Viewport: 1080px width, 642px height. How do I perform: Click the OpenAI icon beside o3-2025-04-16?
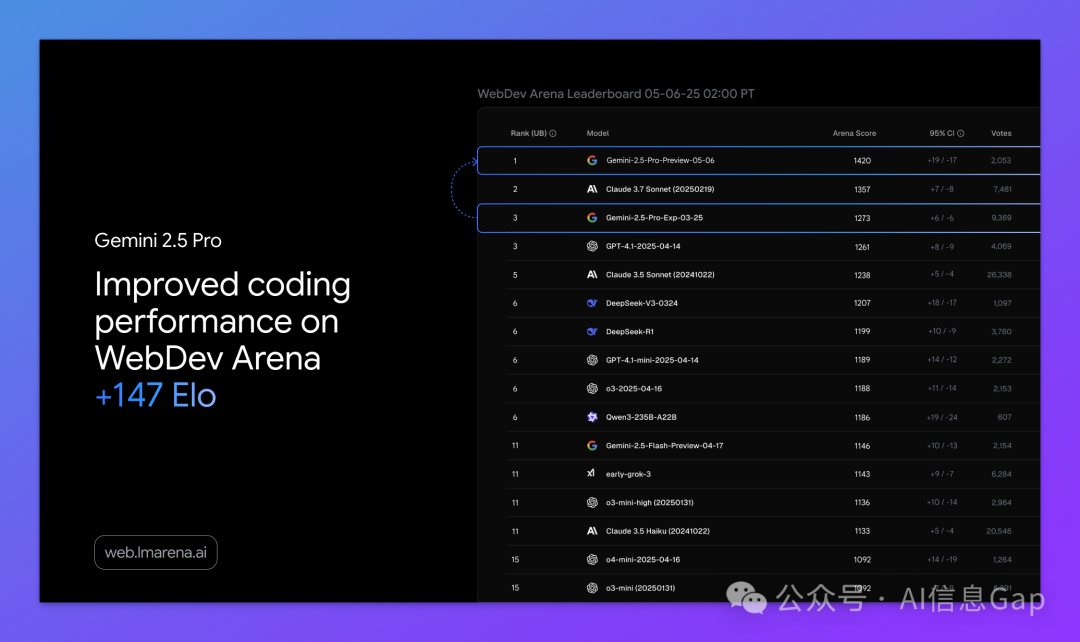coord(592,389)
